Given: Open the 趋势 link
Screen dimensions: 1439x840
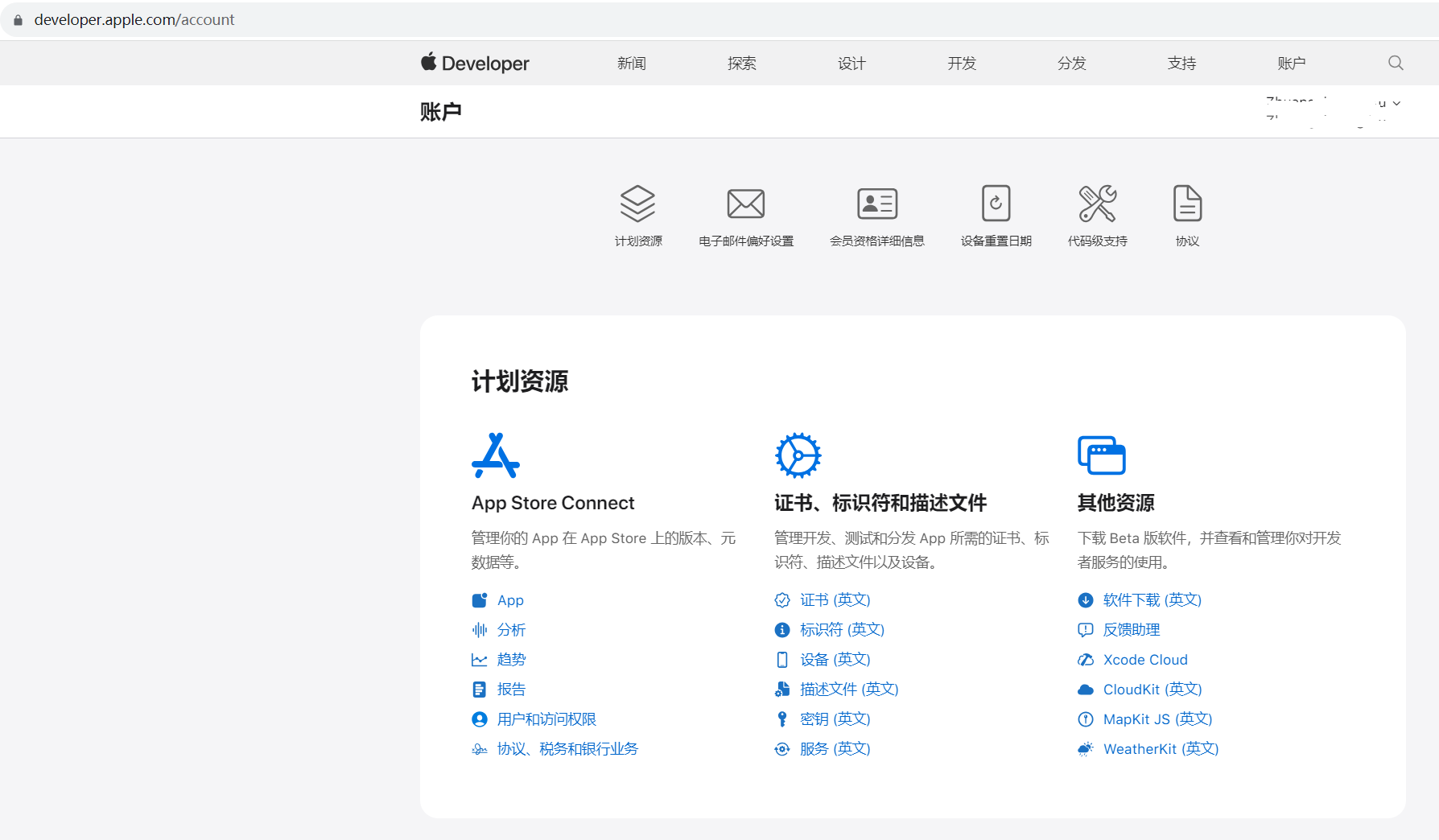Looking at the screenshot, I should coord(511,660).
